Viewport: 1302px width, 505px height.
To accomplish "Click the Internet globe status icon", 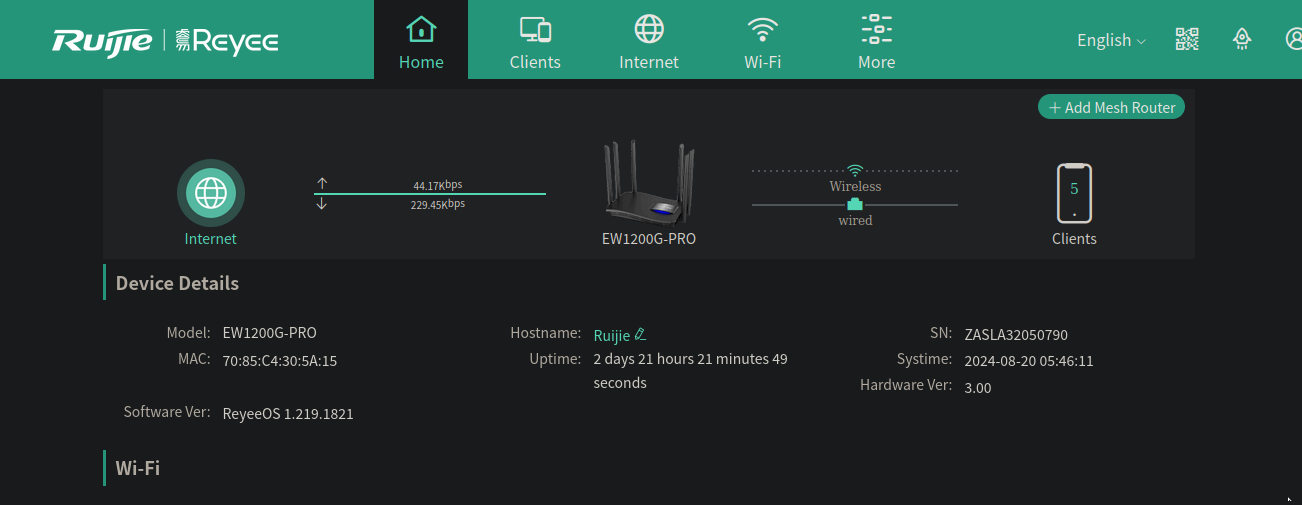I will point(211,192).
